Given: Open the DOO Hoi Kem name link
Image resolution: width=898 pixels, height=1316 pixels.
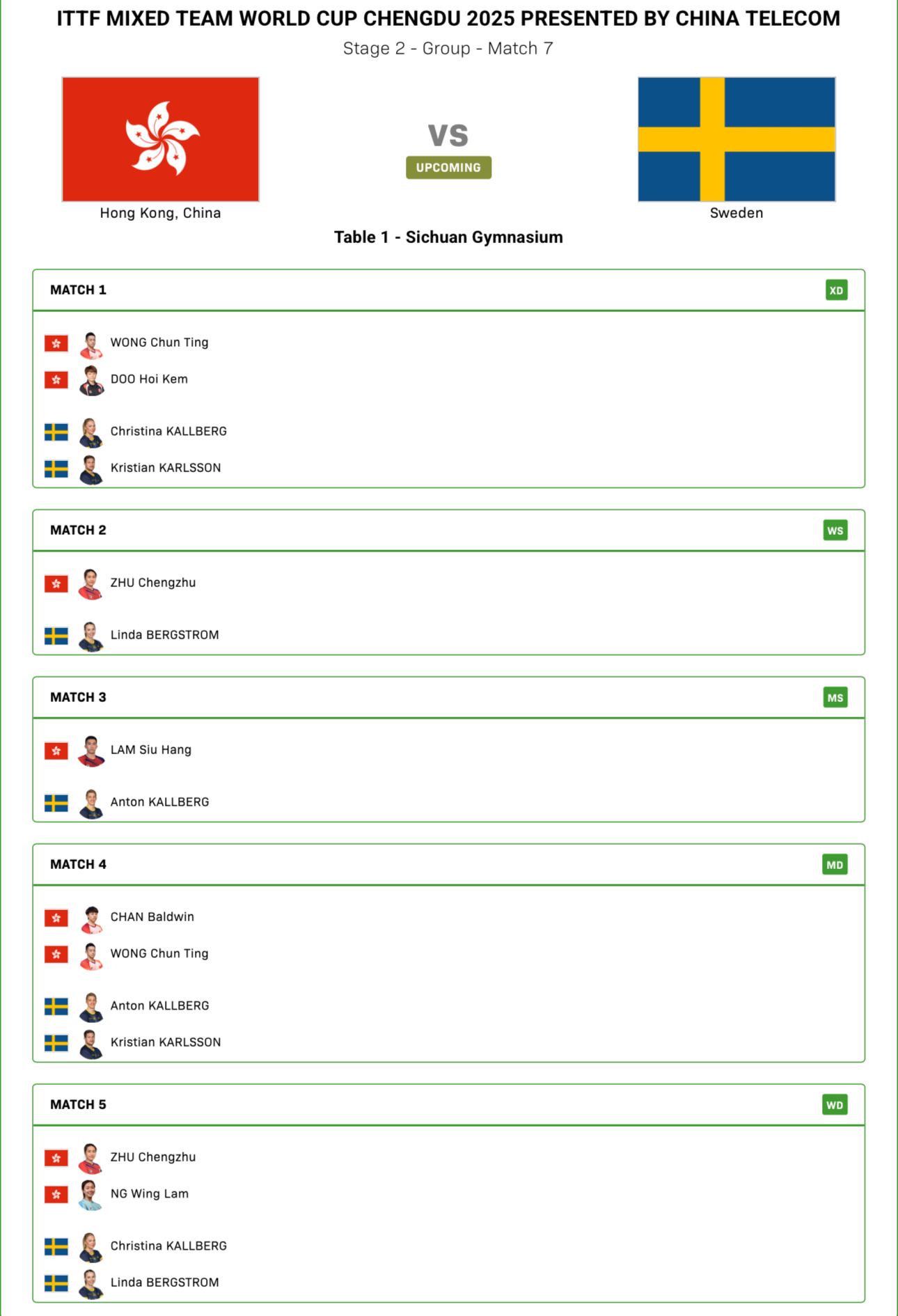Looking at the screenshot, I should tap(149, 379).
